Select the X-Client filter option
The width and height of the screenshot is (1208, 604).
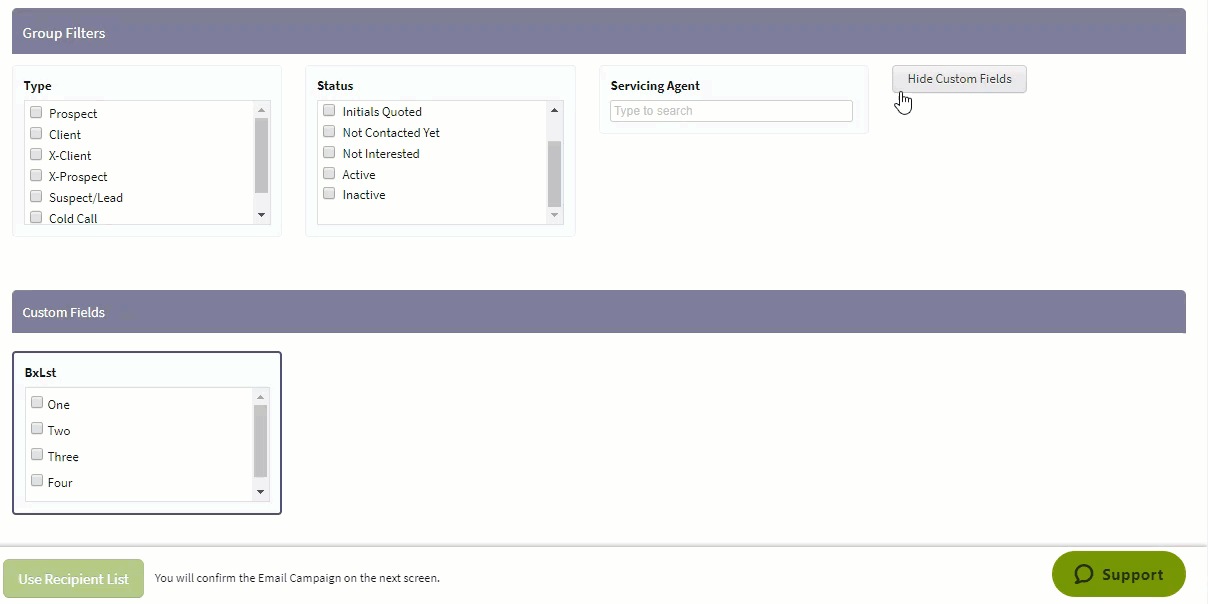click(x=36, y=155)
